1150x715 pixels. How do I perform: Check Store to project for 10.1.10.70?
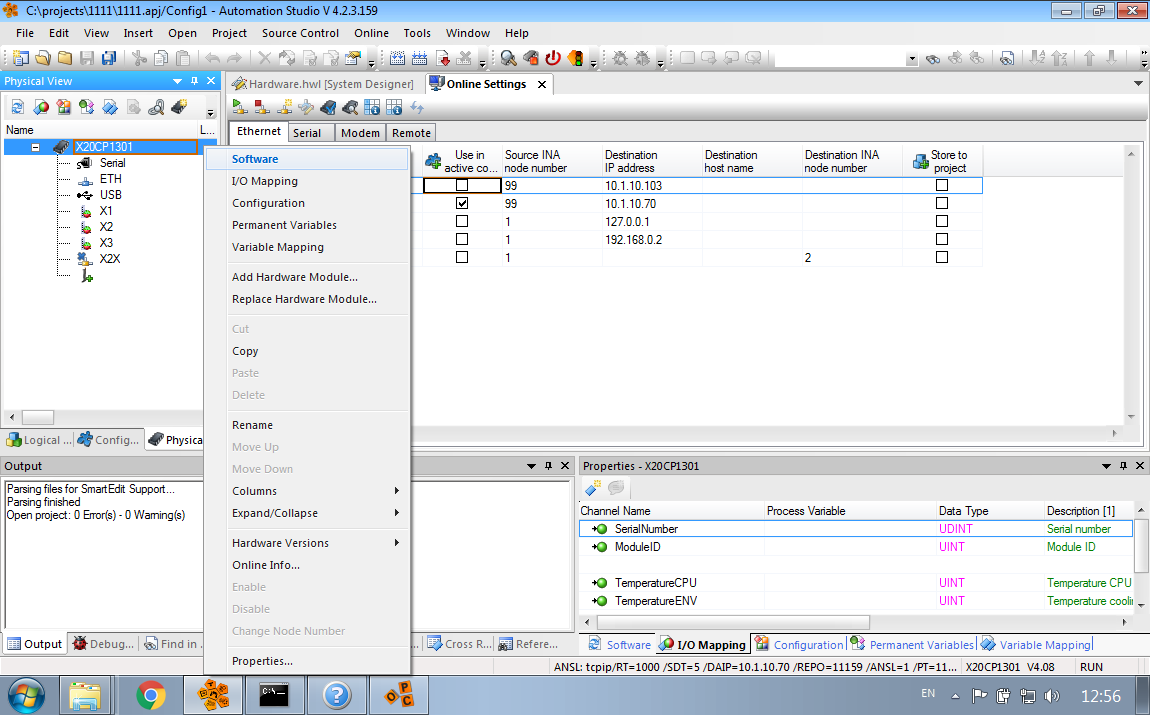coord(942,203)
